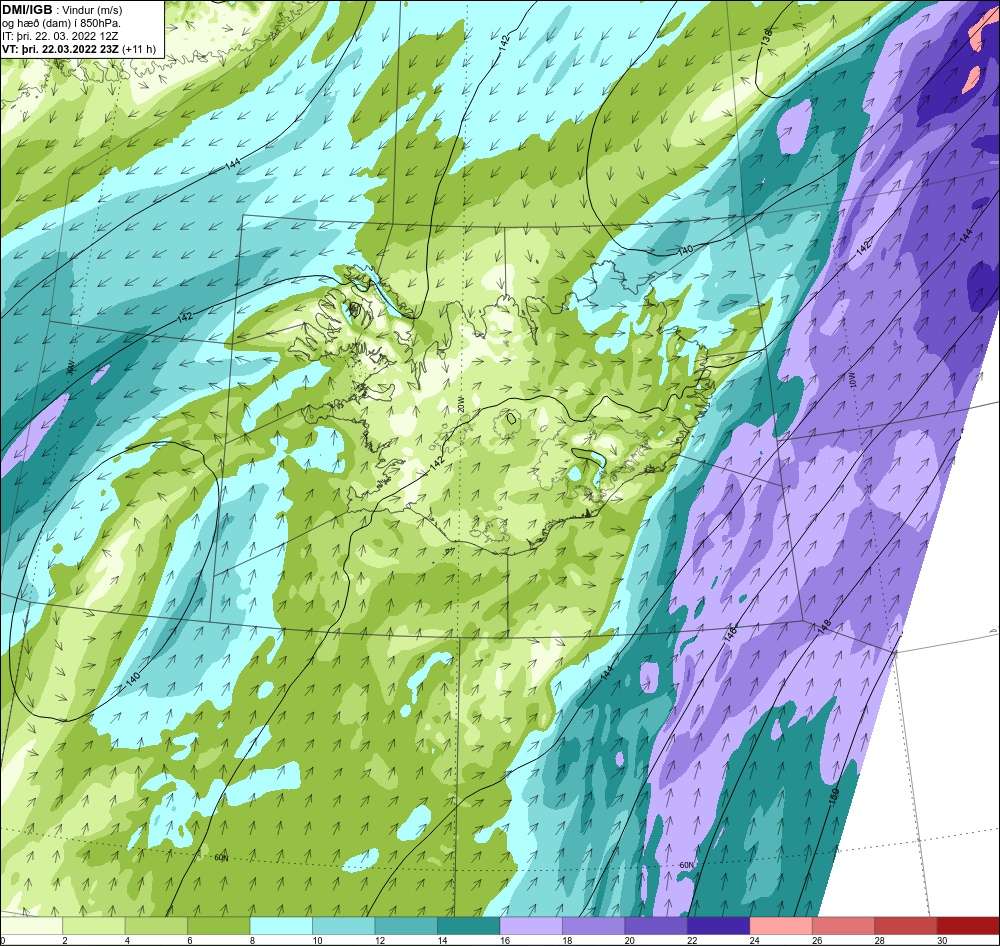This screenshot has width=1000, height=946.
Task: Pick the legend swatch between 4 and 6
Action: coord(156,926)
